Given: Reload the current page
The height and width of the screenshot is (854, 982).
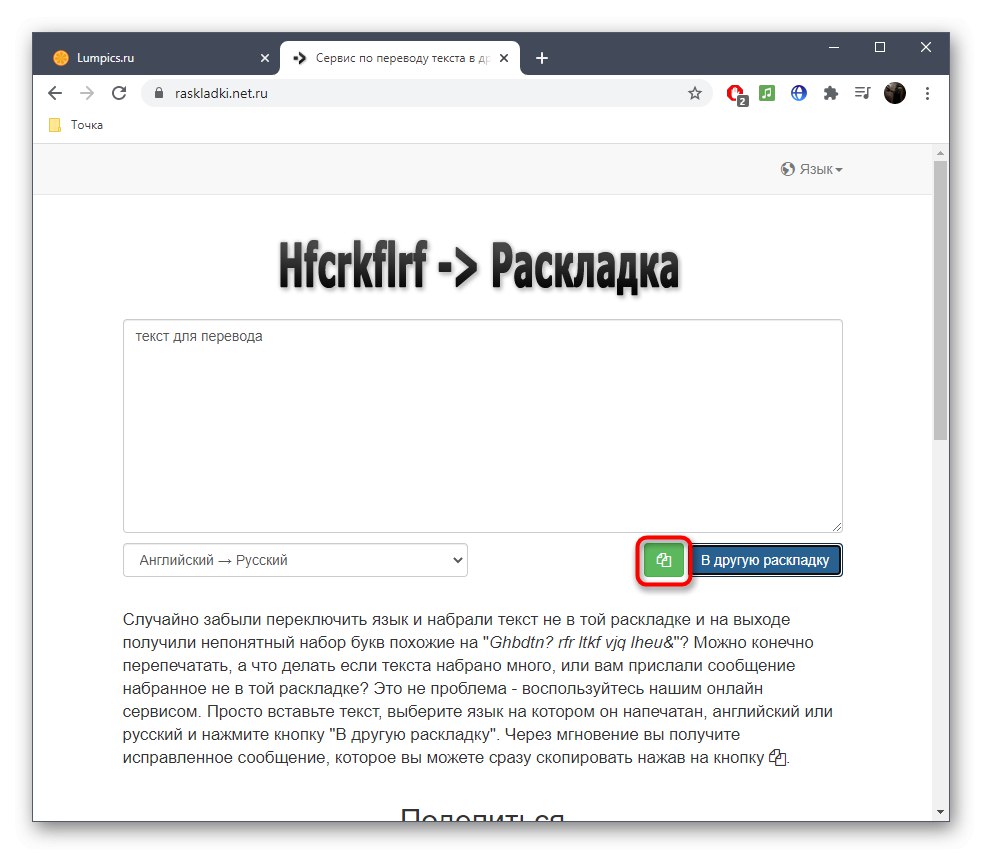Looking at the screenshot, I should click(119, 93).
